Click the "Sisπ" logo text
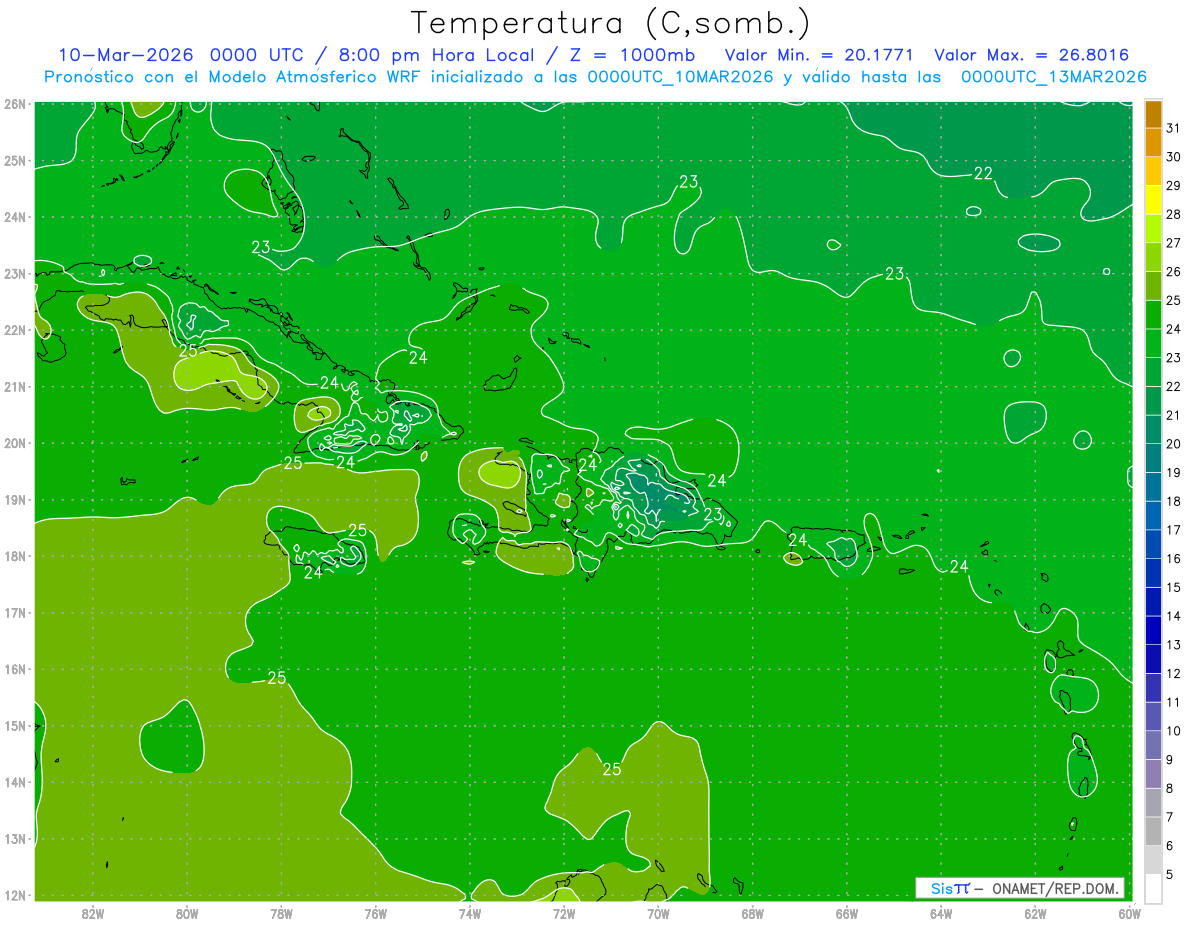The width and height of the screenshot is (1200, 927). pyautogui.click(x=950, y=888)
